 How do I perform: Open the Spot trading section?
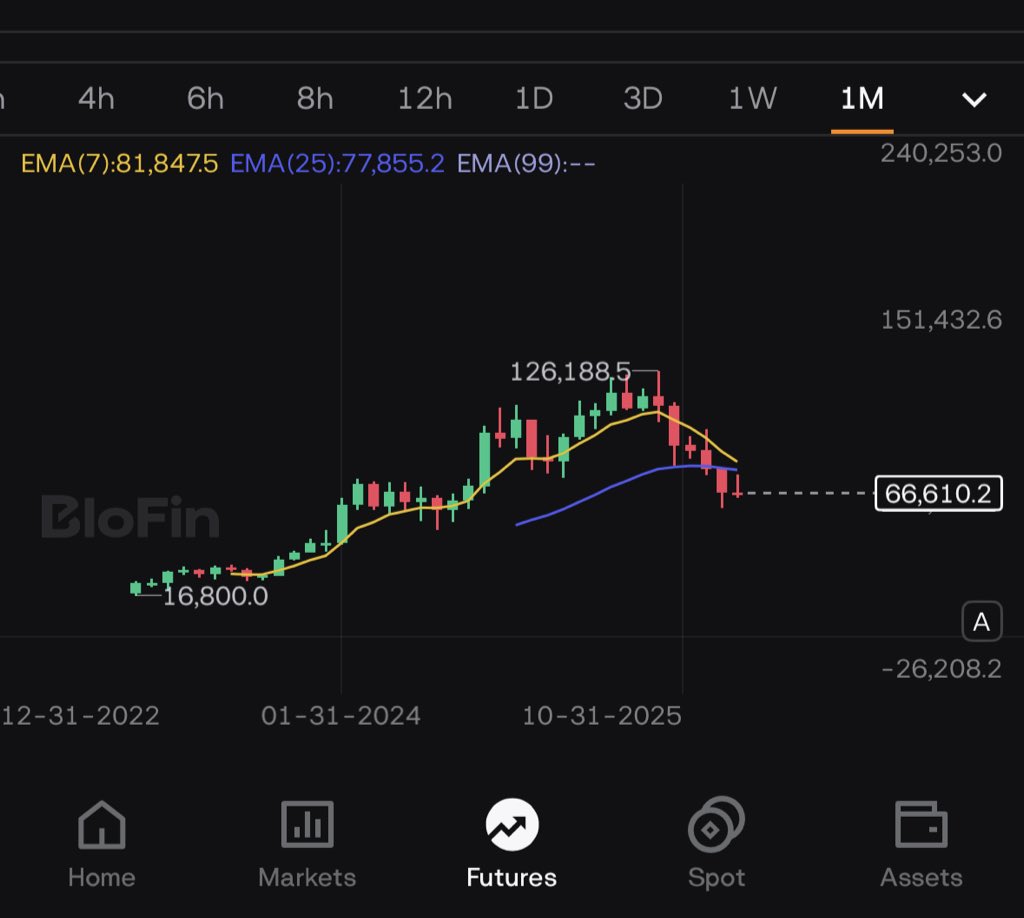coord(715,840)
